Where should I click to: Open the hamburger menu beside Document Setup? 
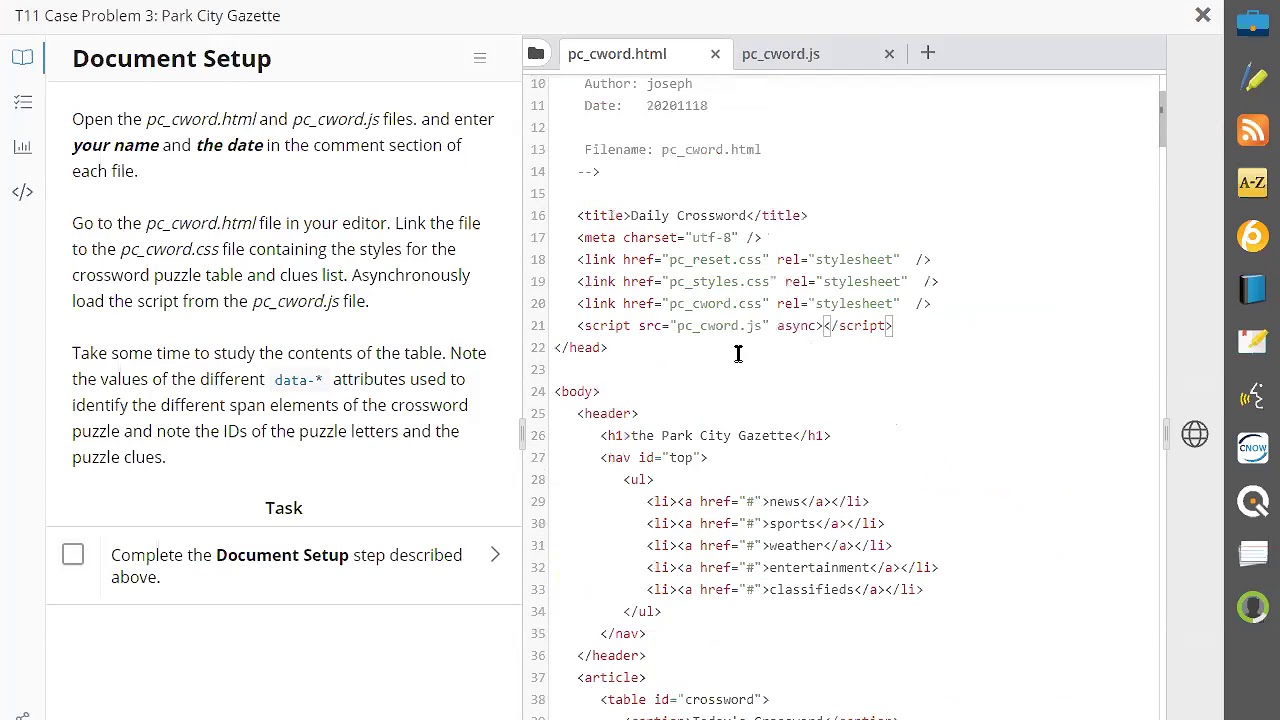point(480,58)
